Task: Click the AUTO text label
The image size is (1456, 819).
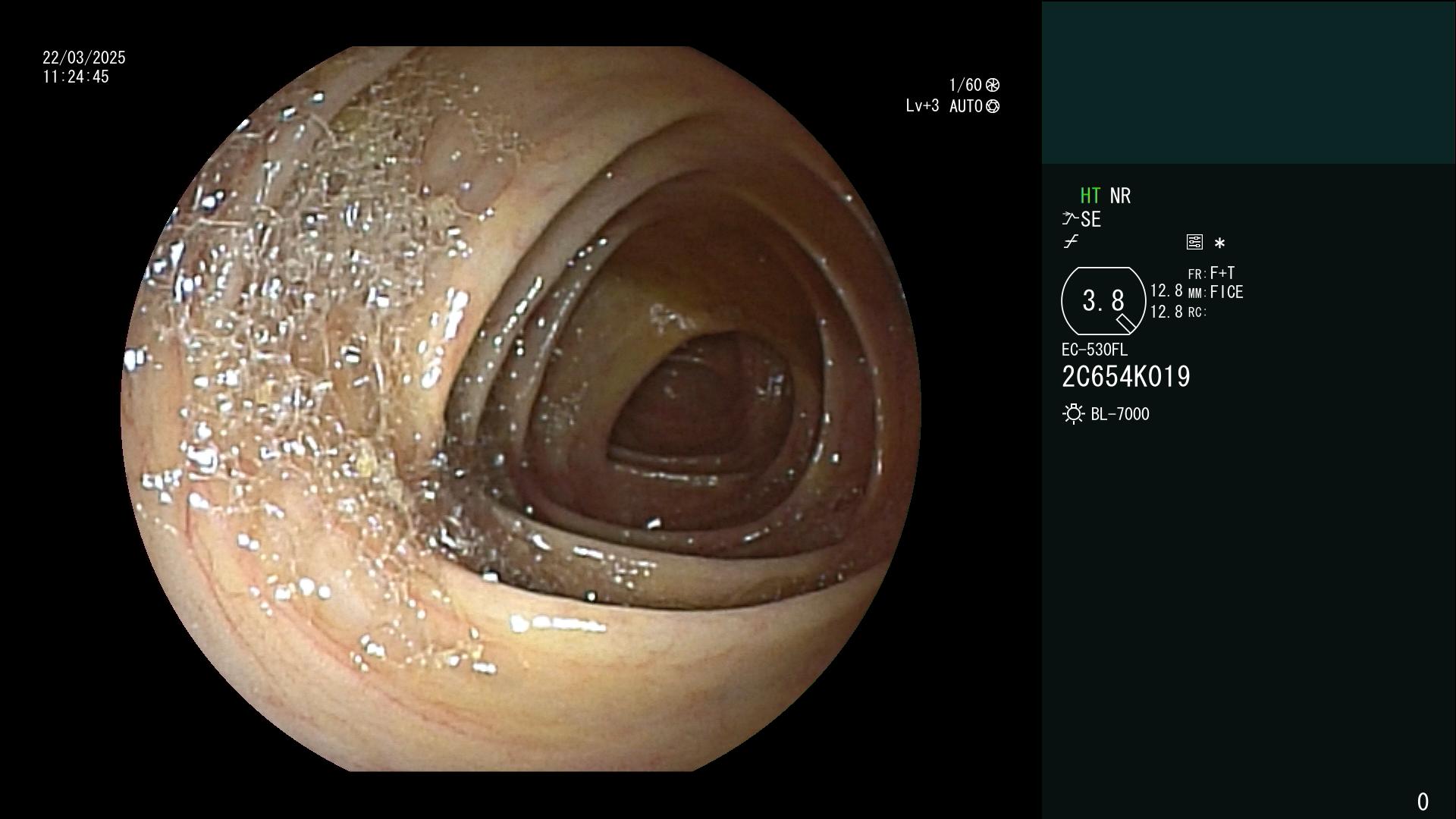Action: (966, 106)
